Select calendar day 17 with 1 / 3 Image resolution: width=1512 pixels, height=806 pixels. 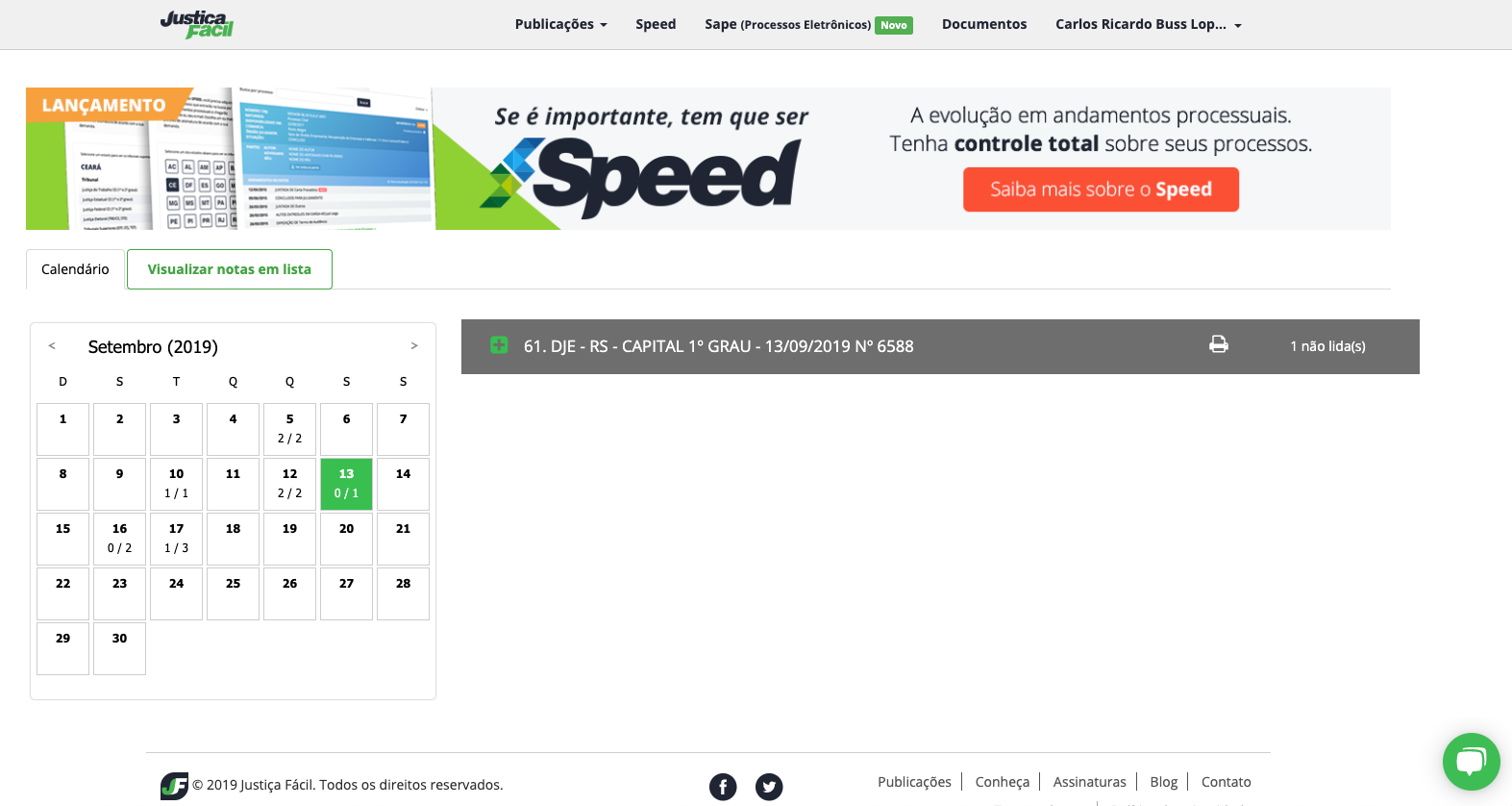176,539
